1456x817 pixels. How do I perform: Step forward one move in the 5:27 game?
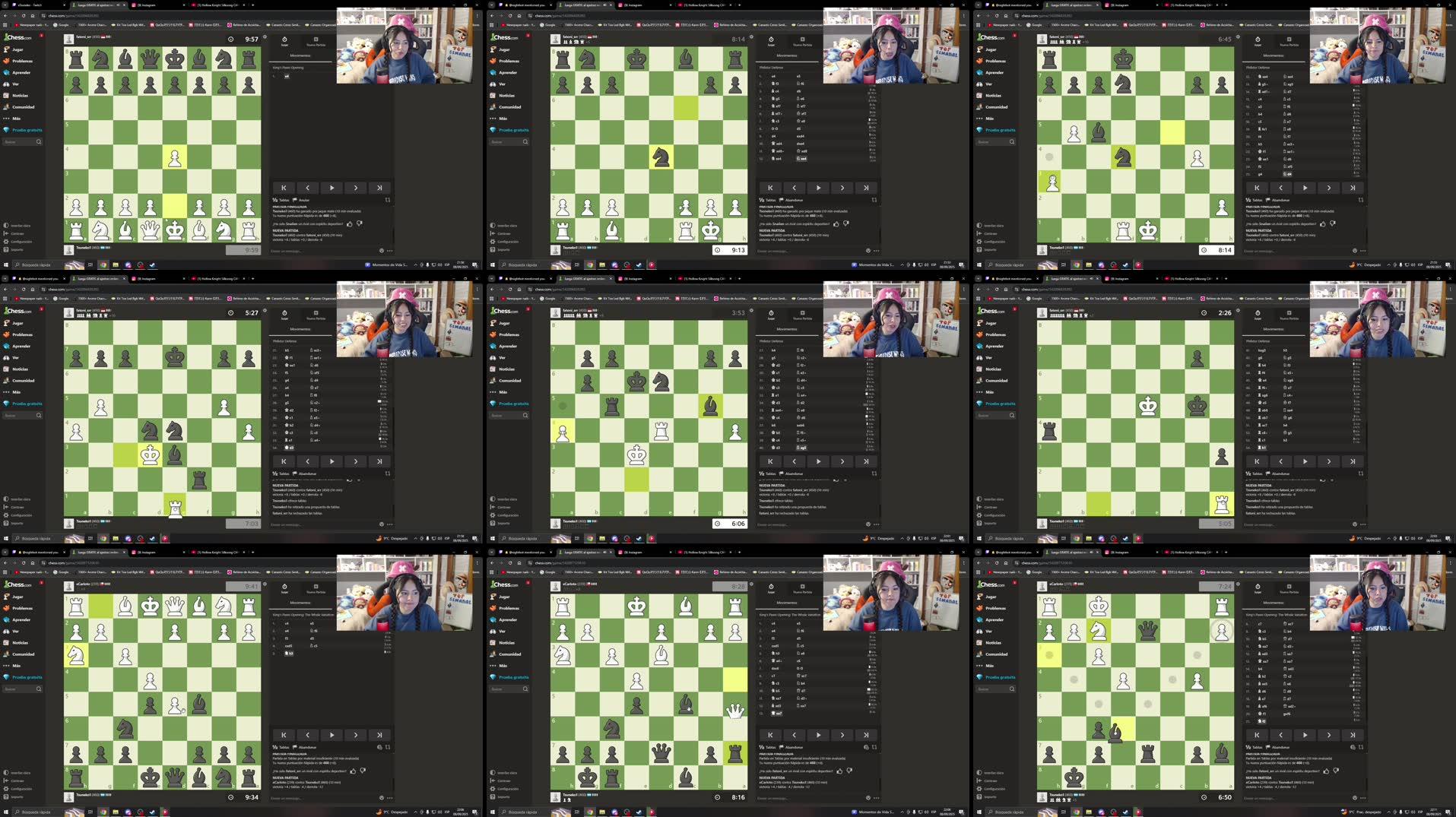[355, 461]
